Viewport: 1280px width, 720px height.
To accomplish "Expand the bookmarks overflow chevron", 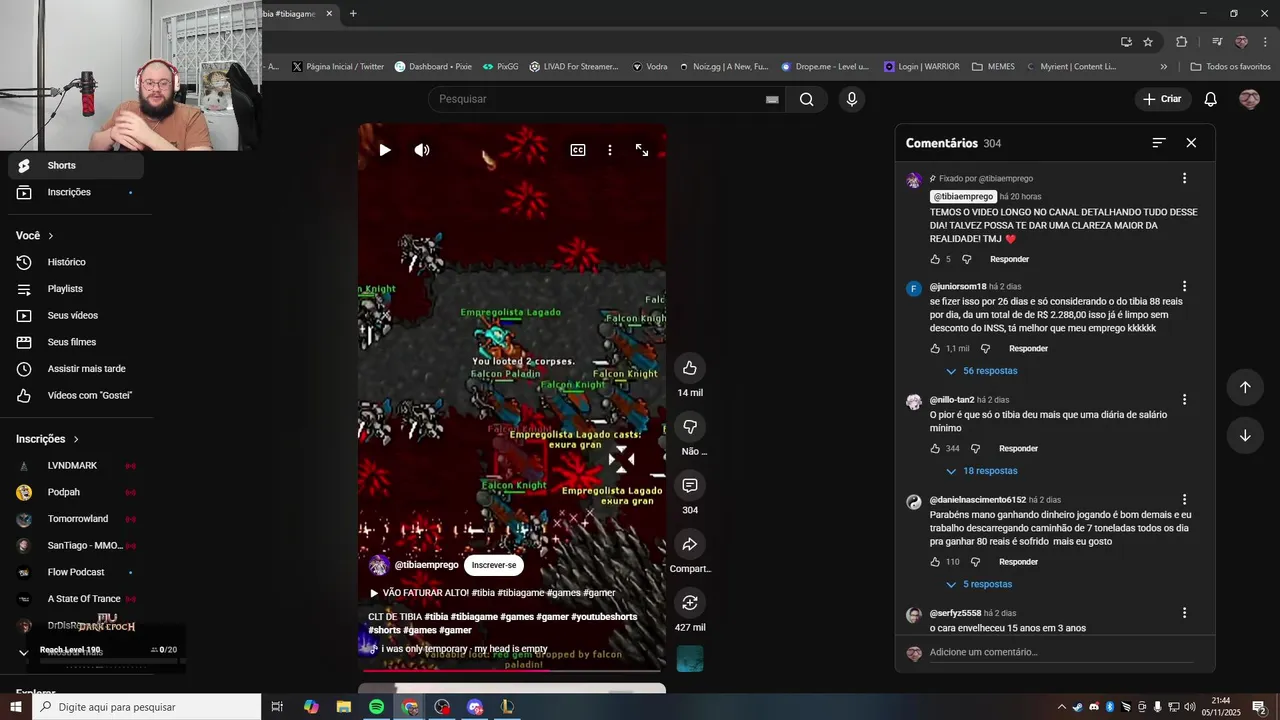I will pos(1163,67).
